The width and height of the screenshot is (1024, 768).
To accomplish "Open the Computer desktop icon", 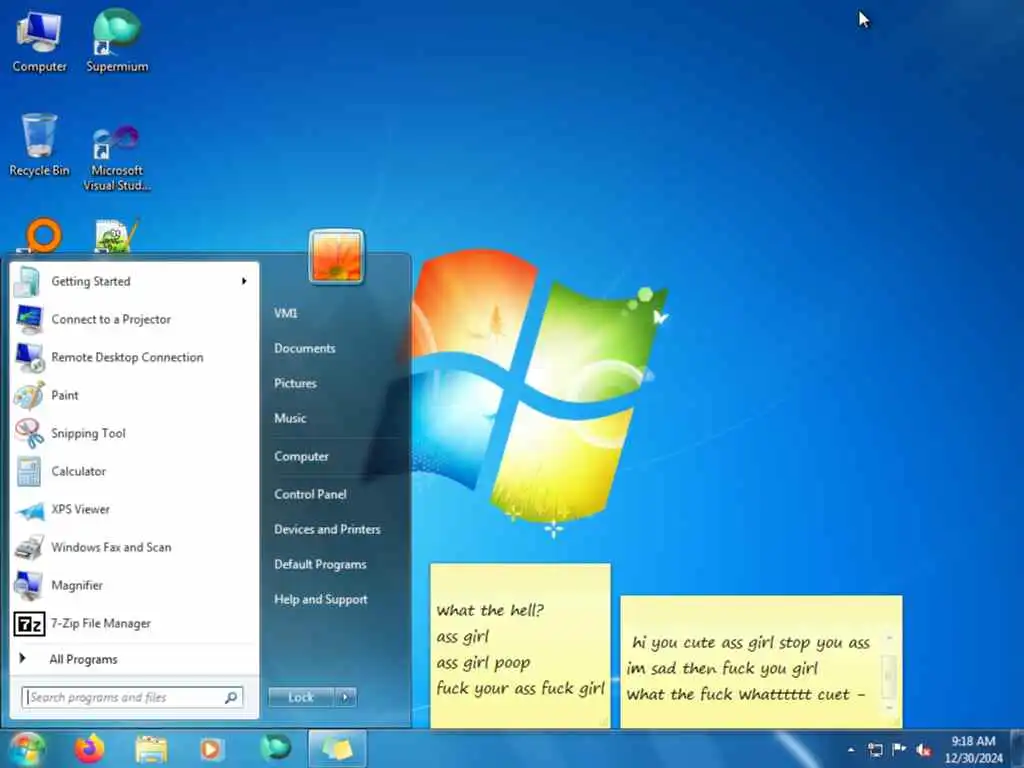I will 39,40.
